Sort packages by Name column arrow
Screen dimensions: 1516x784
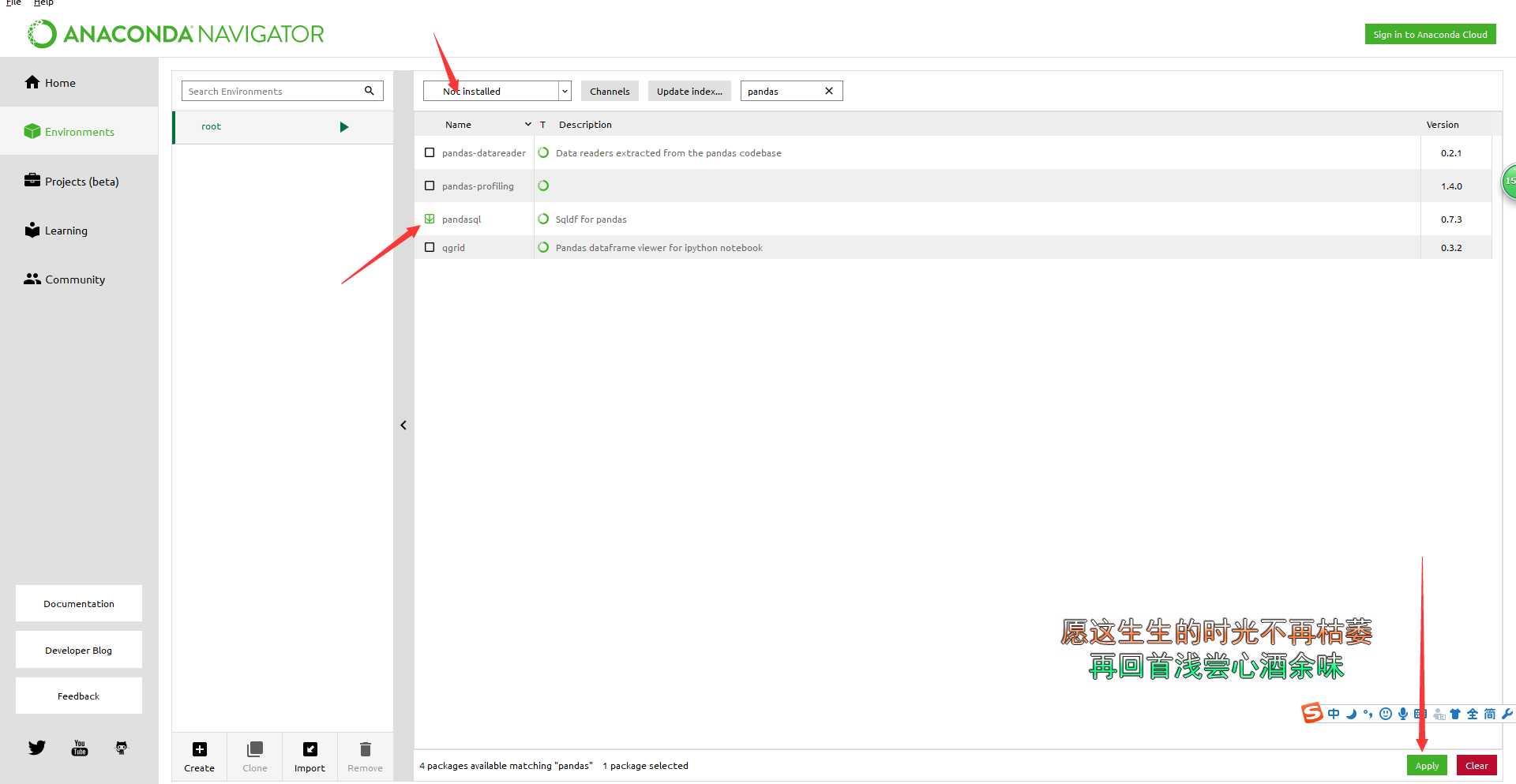click(x=528, y=124)
